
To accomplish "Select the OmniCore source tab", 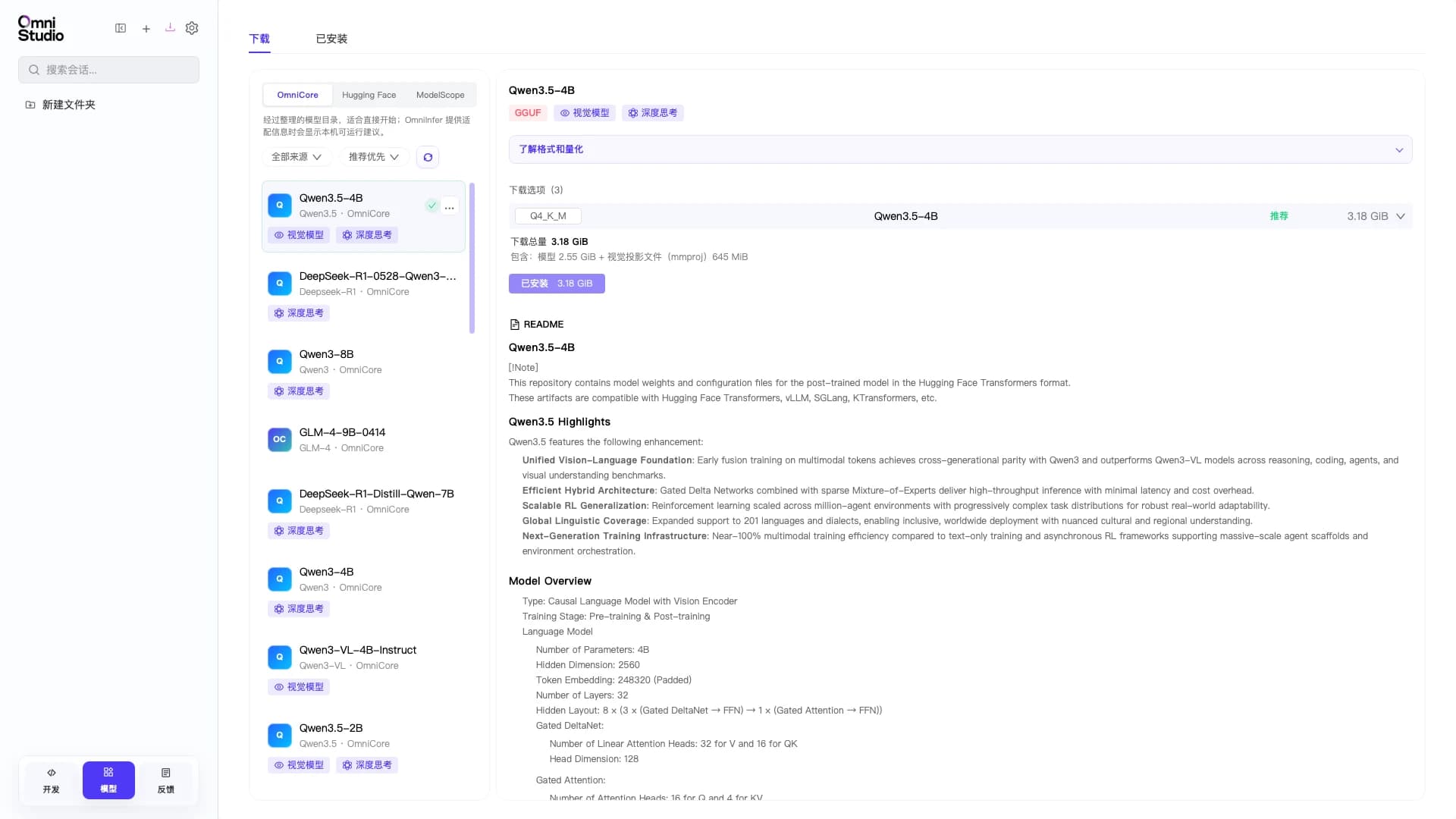I will pyautogui.click(x=298, y=95).
